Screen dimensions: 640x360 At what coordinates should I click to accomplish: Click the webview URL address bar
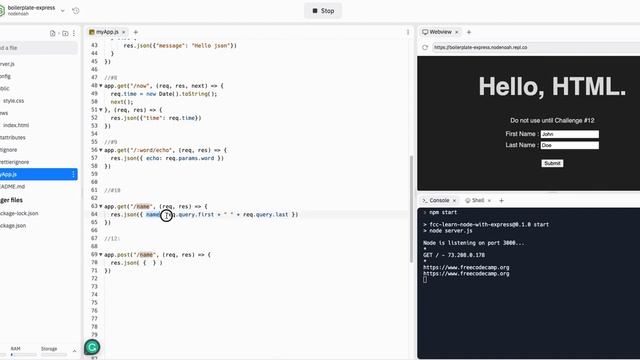point(536,47)
